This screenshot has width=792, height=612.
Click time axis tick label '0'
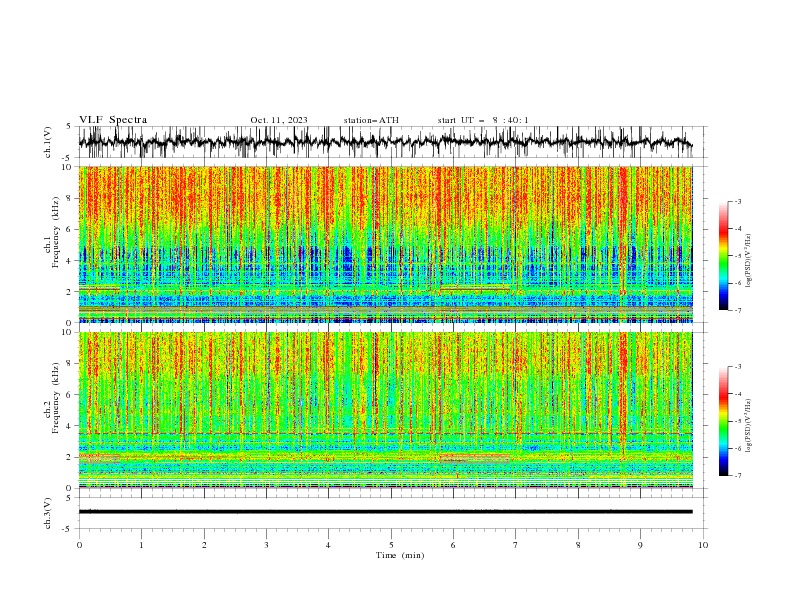pos(79,545)
